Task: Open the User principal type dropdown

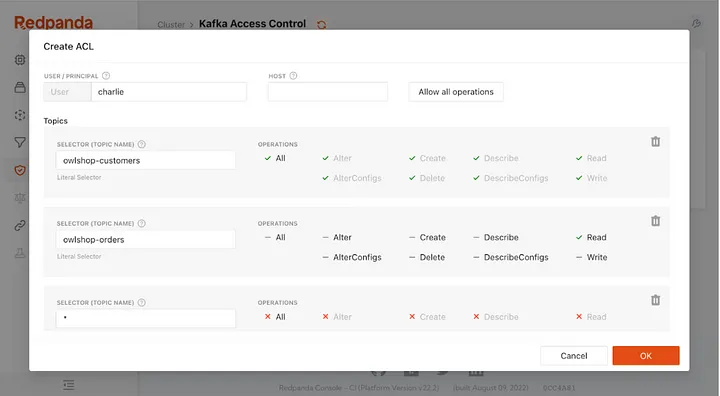Action: [68, 92]
